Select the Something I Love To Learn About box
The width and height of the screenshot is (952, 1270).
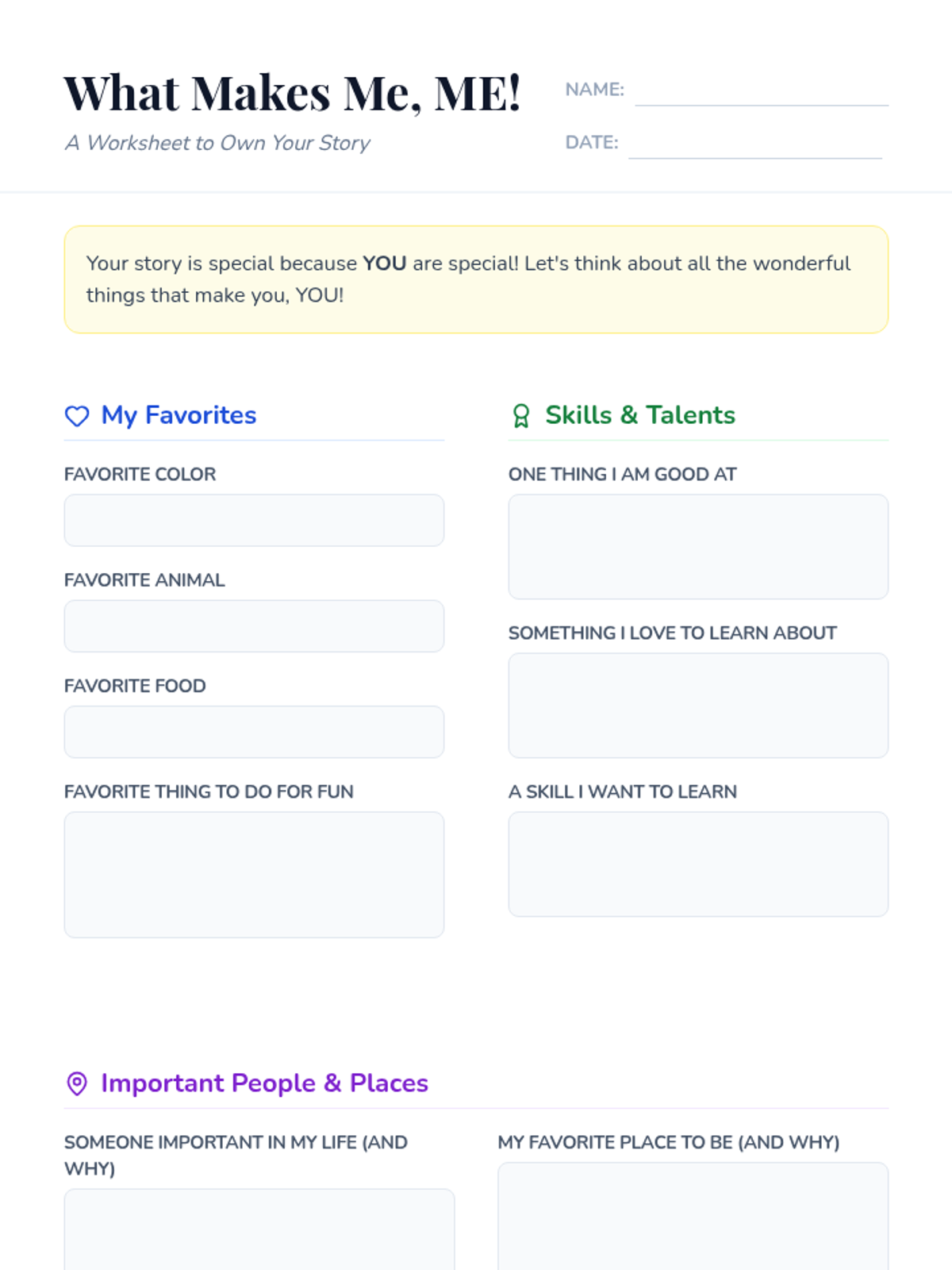[x=698, y=705]
